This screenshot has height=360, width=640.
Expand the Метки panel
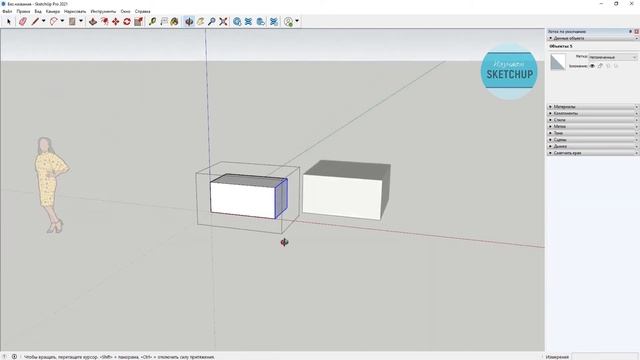[x=593, y=127]
